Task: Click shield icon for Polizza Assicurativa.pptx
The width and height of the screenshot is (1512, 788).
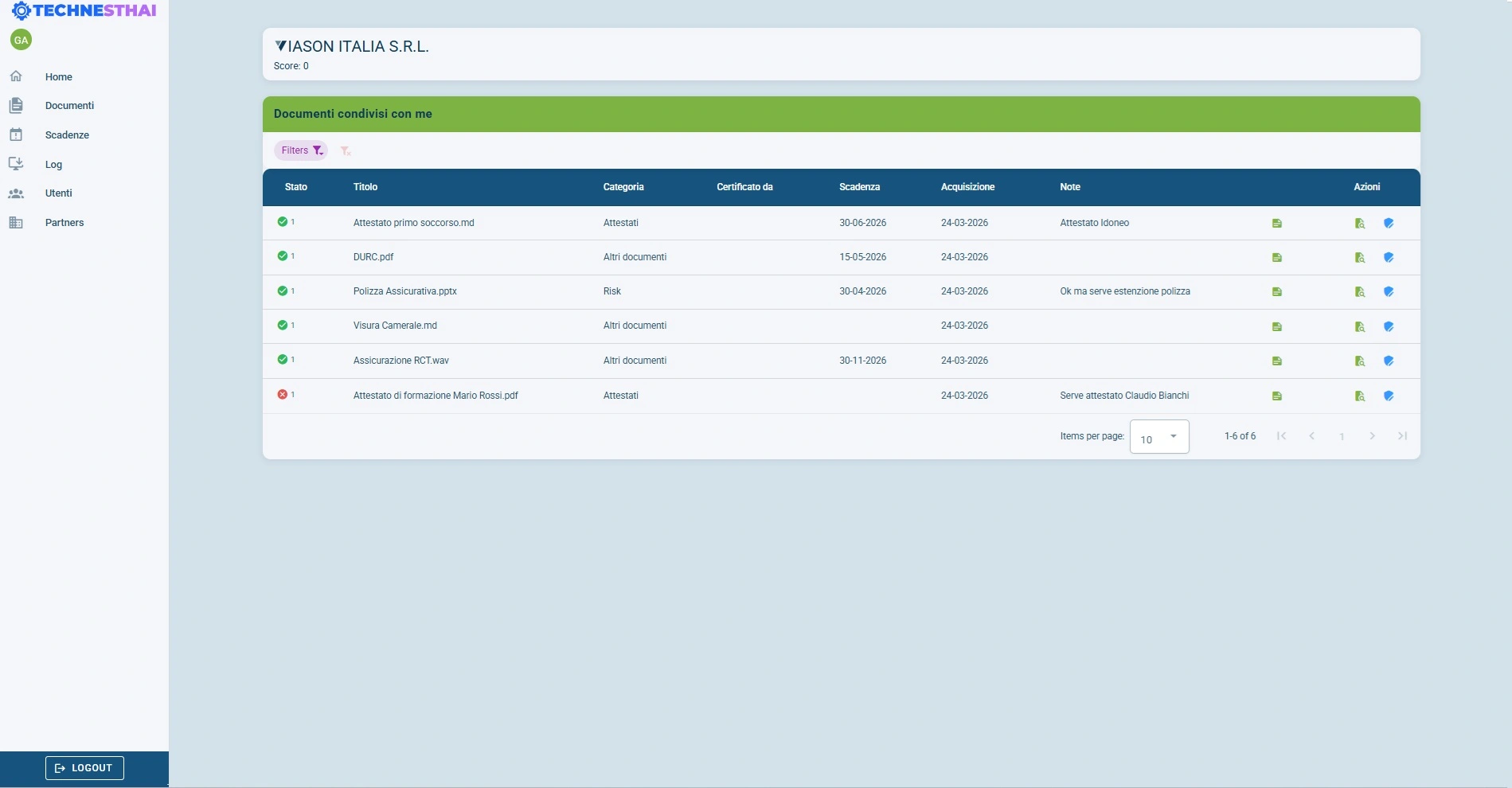Action: click(1388, 292)
